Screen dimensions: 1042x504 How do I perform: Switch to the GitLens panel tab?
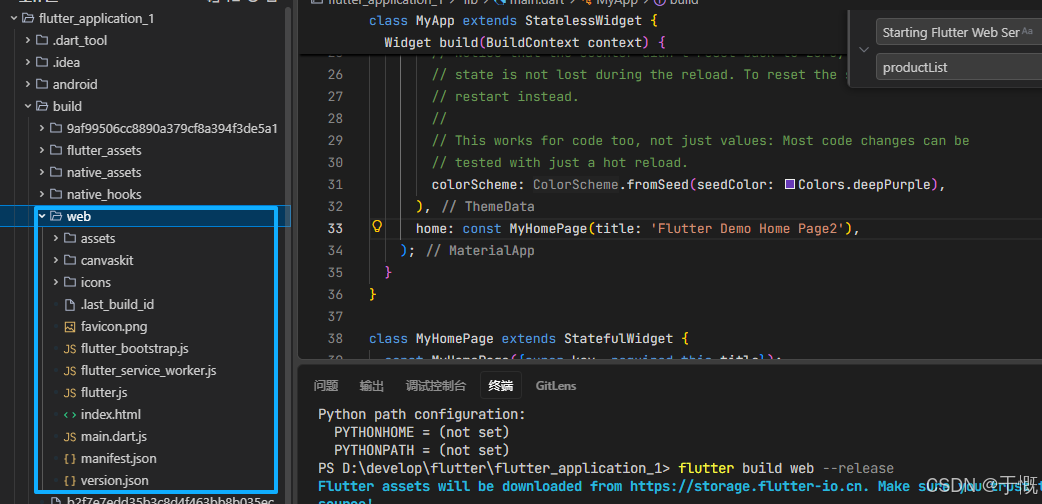556,386
